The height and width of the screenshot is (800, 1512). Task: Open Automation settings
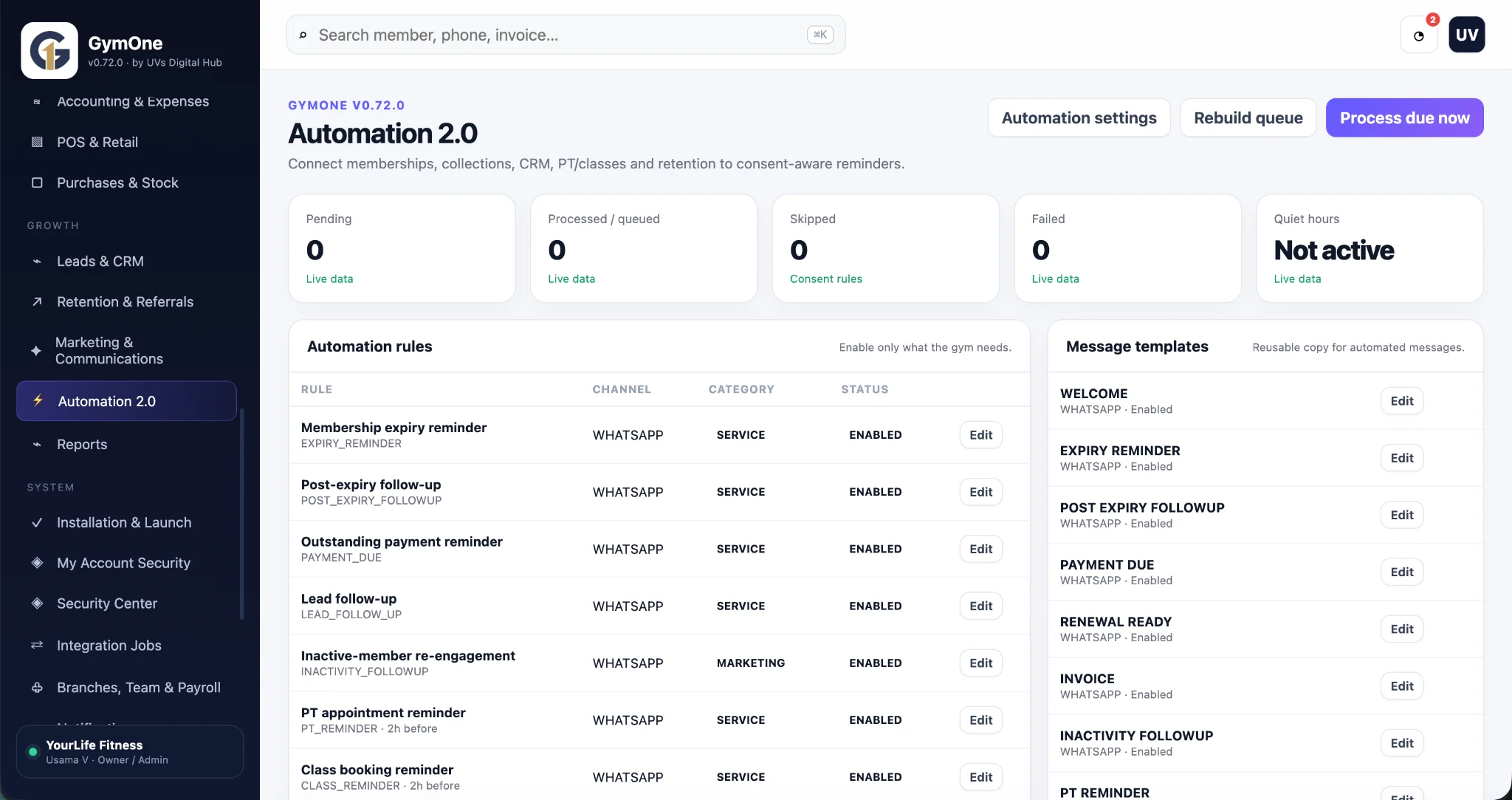pos(1079,117)
